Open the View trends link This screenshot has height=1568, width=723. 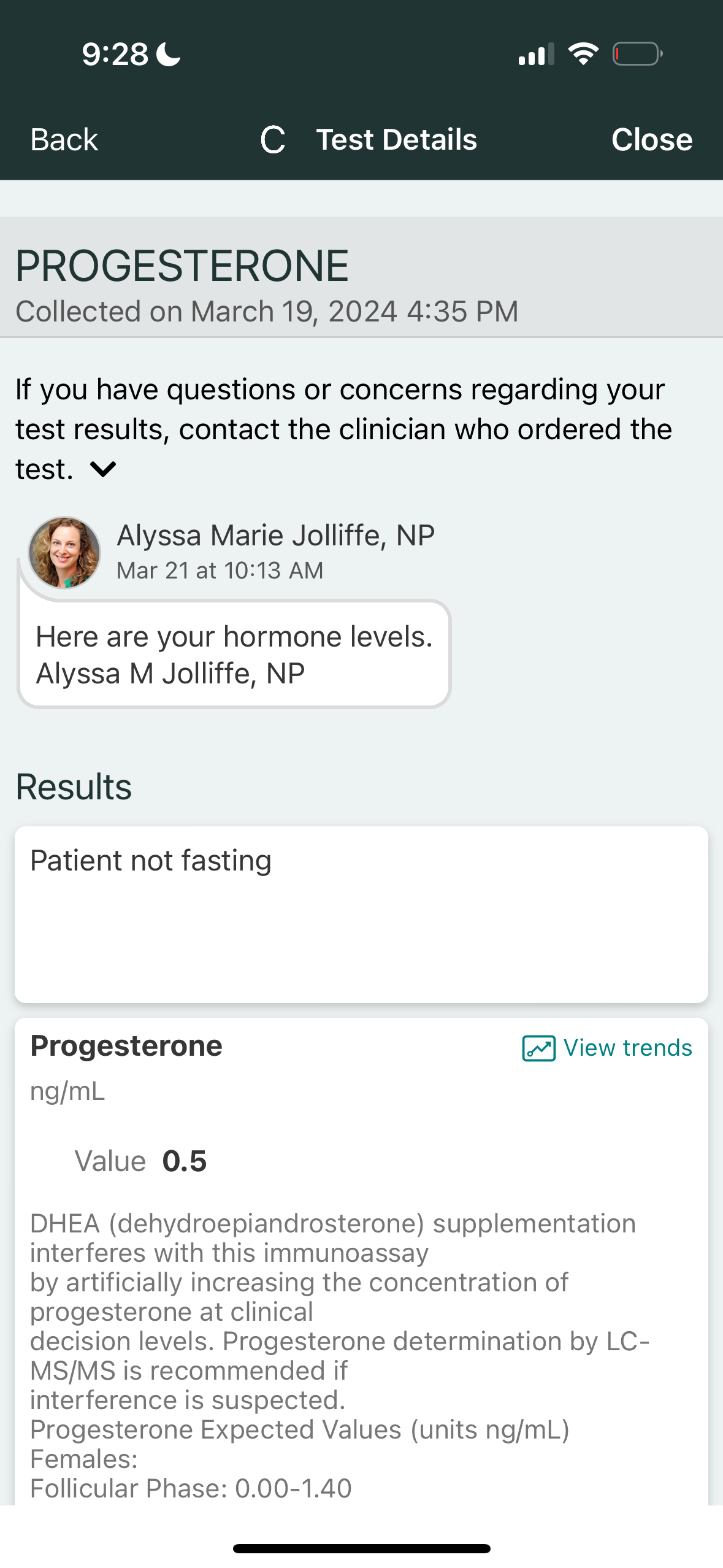point(627,1048)
